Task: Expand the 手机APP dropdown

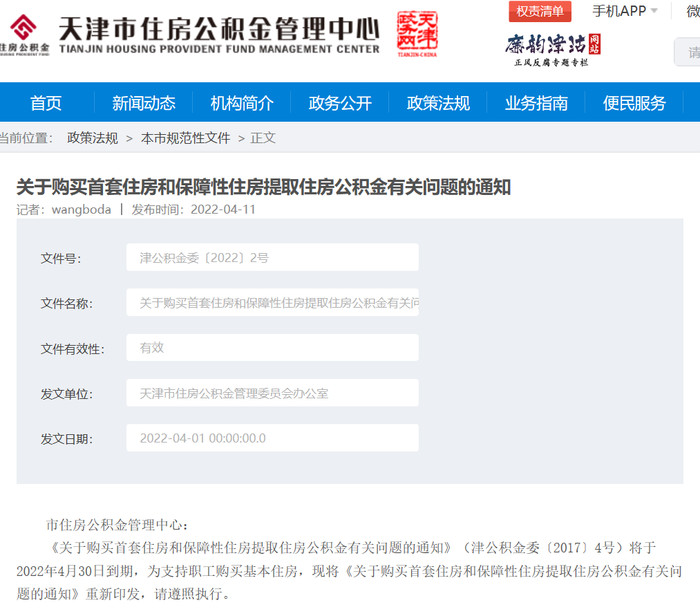Action: [625, 11]
